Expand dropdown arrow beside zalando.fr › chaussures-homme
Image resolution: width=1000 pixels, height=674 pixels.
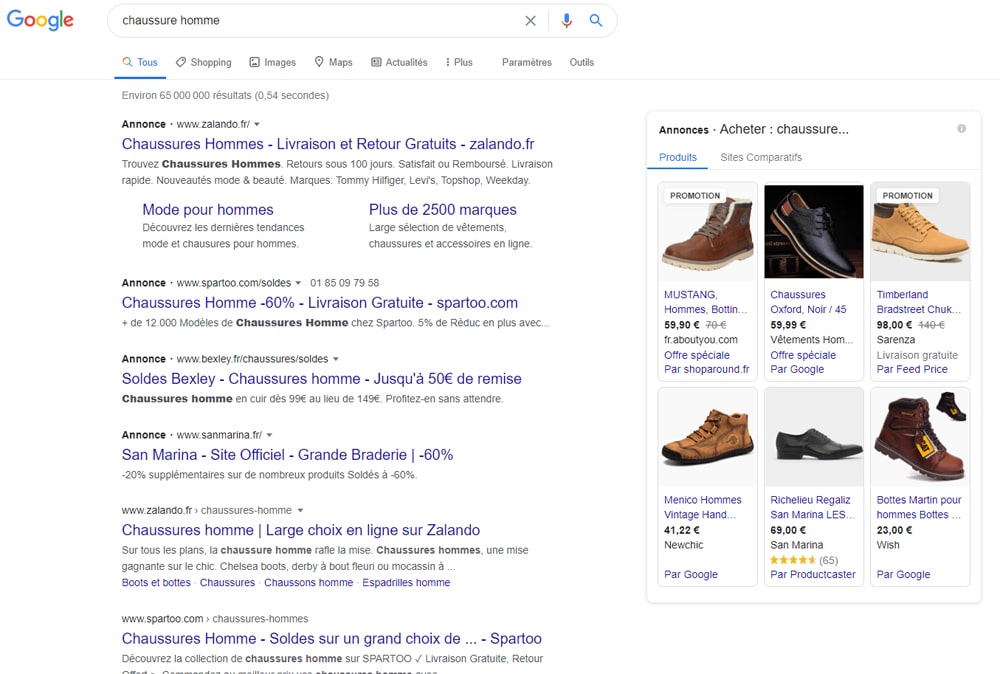coord(300,510)
